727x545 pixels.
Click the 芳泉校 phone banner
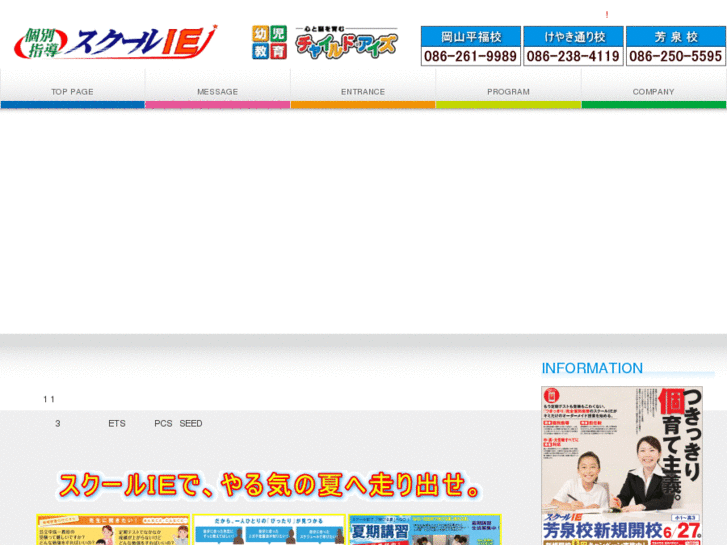(676, 46)
